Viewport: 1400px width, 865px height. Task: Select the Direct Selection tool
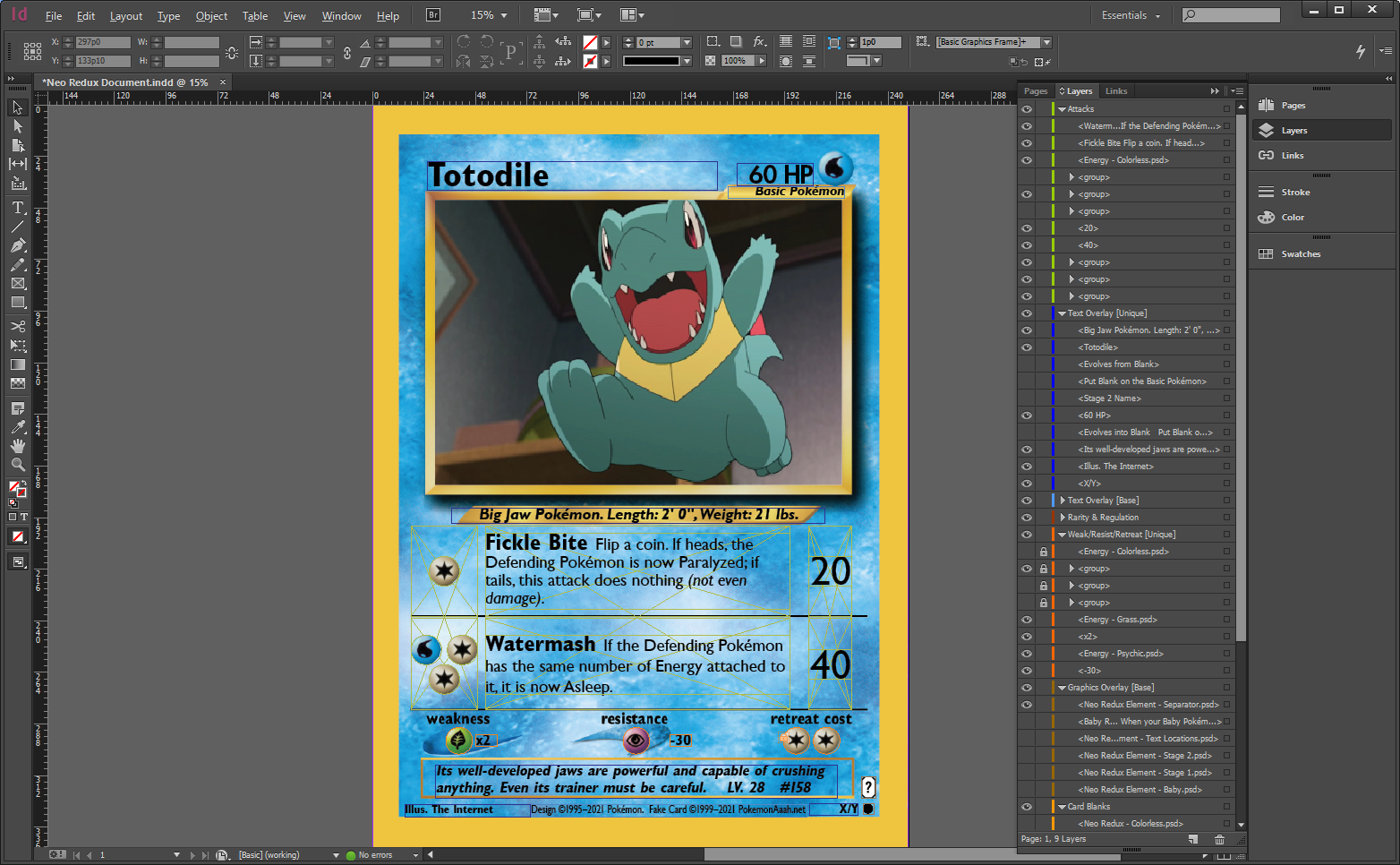pos(17,126)
